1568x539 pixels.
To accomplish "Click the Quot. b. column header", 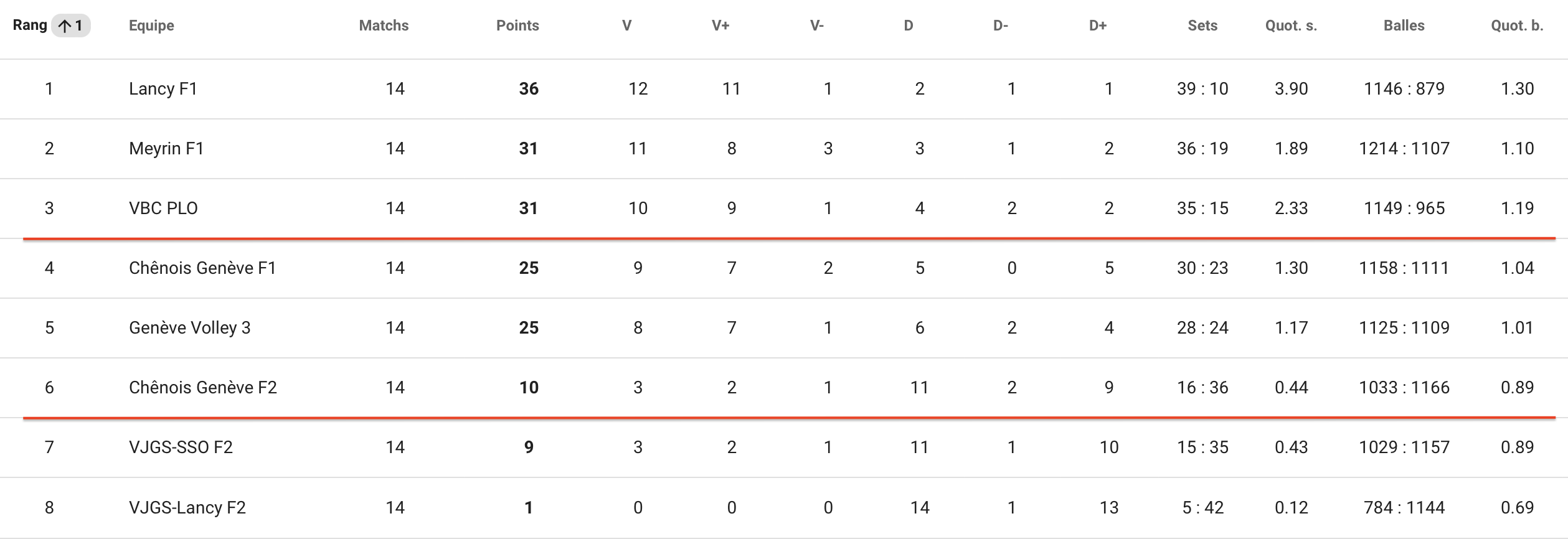I will [x=1517, y=26].
